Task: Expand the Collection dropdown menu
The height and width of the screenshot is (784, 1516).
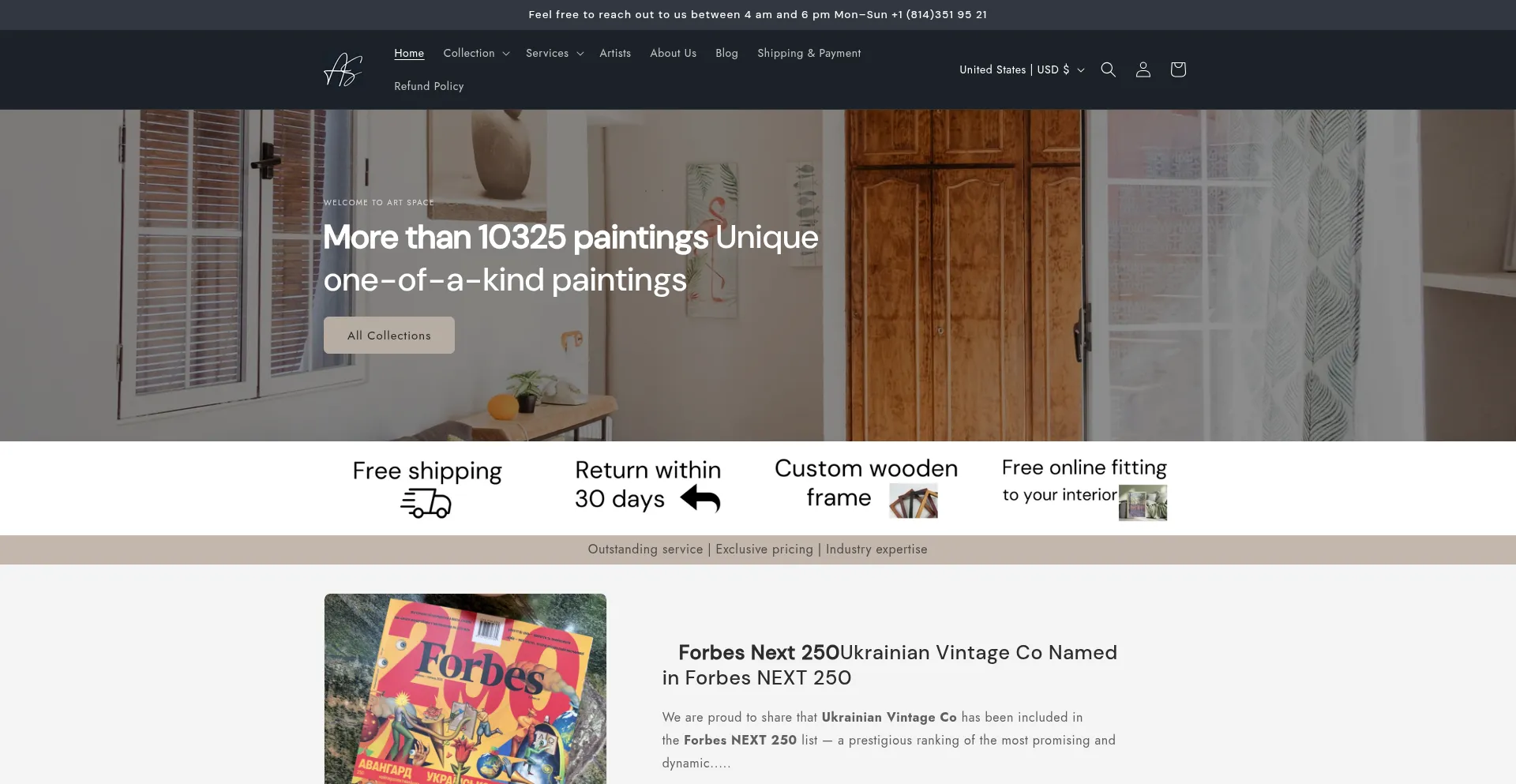Action: pyautogui.click(x=476, y=53)
